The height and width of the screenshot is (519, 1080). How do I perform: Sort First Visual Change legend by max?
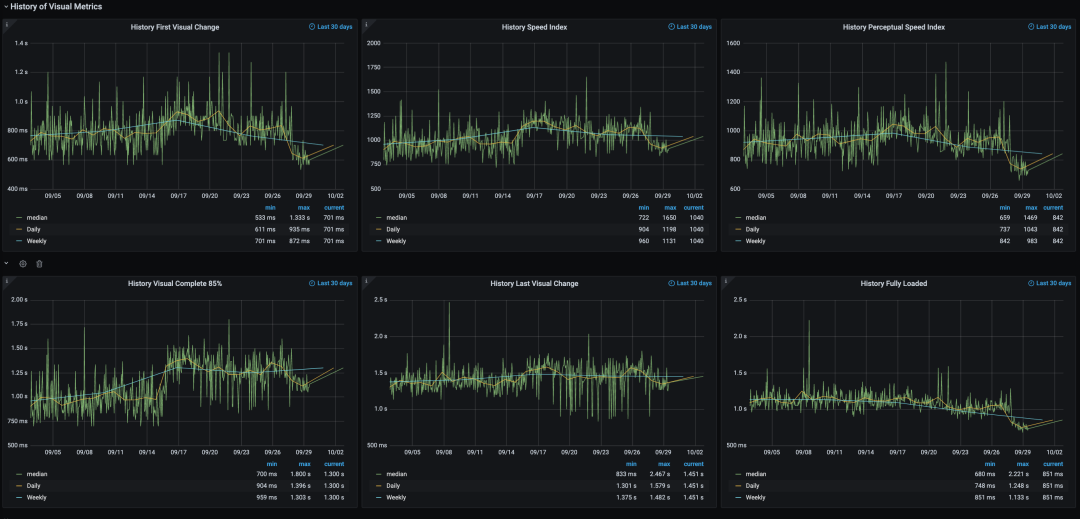pyautogui.click(x=304, y=207)
